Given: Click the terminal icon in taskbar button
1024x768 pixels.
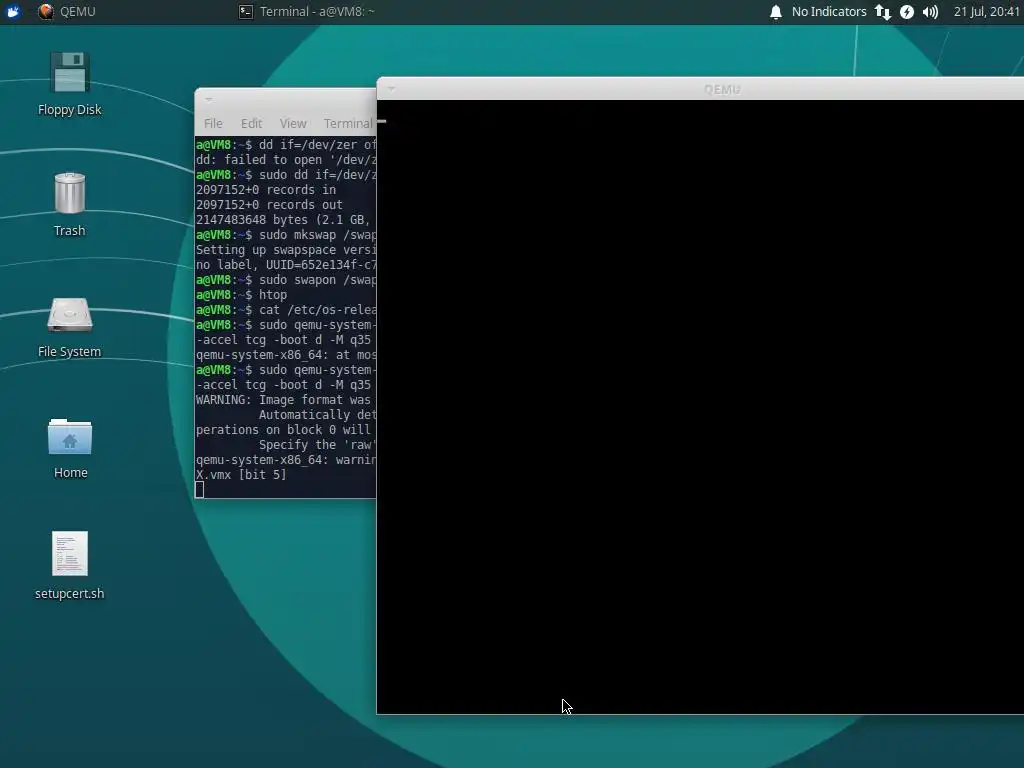Looking at the screenshot, I should [246, 12].
